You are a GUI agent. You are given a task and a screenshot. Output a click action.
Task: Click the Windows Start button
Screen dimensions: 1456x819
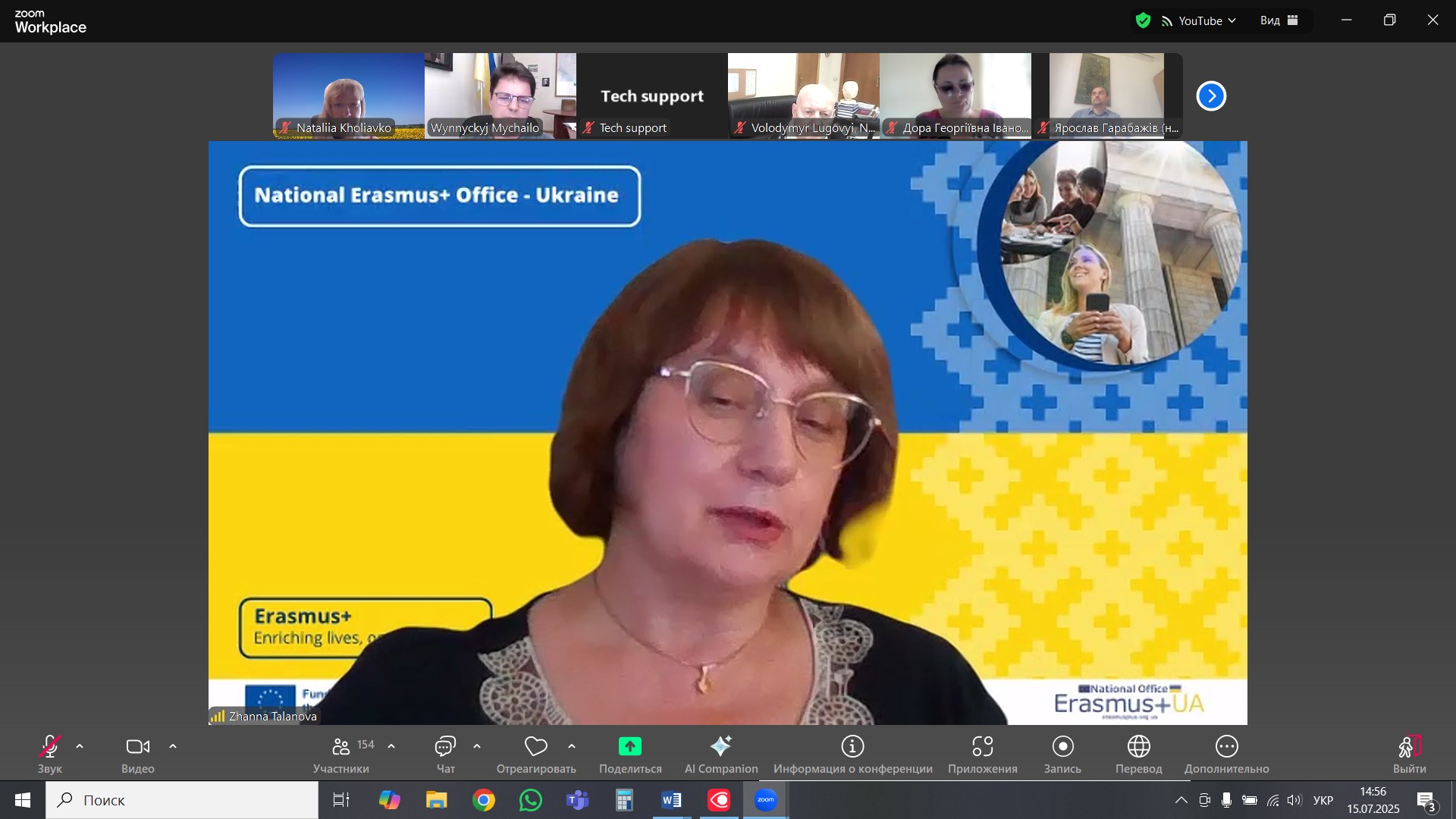tap(22, 800)
